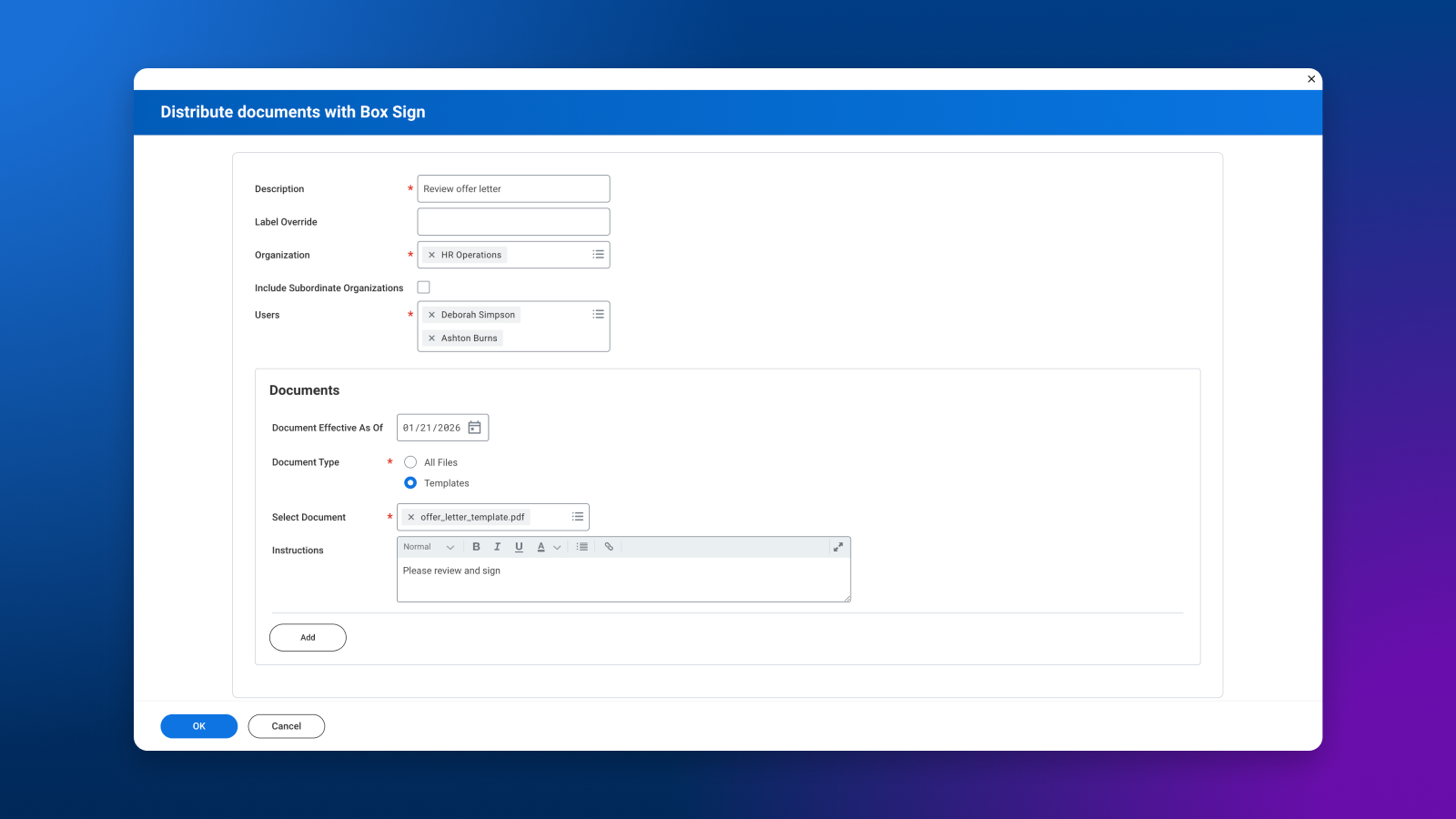
Task: Choose the Templates document type
Action: click(x=410, y=483)
